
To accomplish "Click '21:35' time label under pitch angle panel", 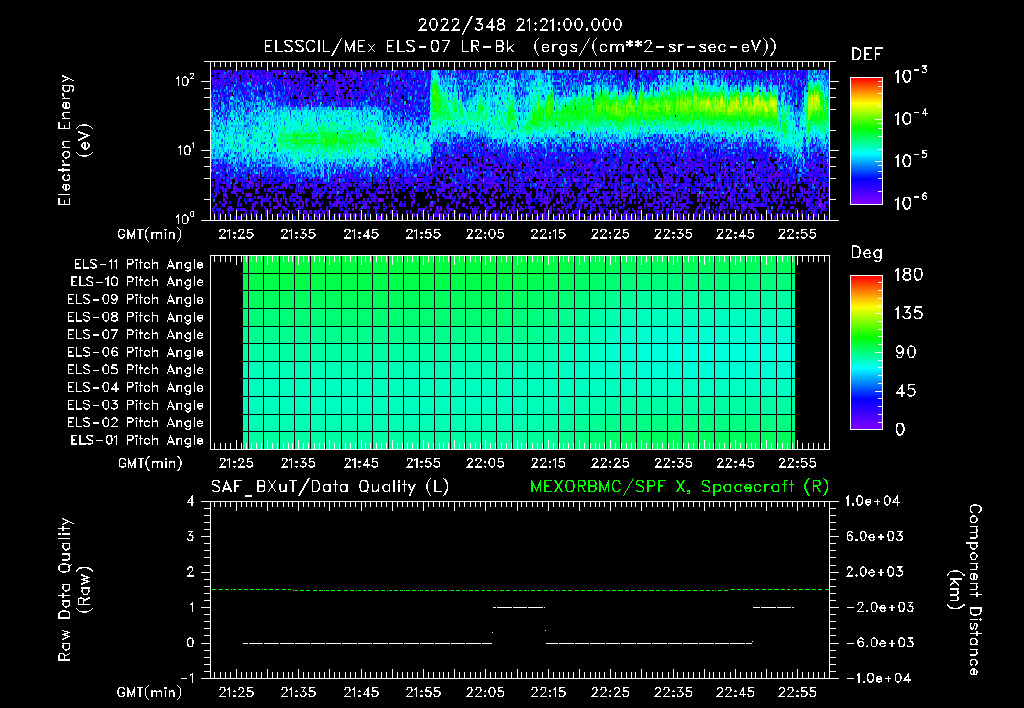I will pos(298,463).
